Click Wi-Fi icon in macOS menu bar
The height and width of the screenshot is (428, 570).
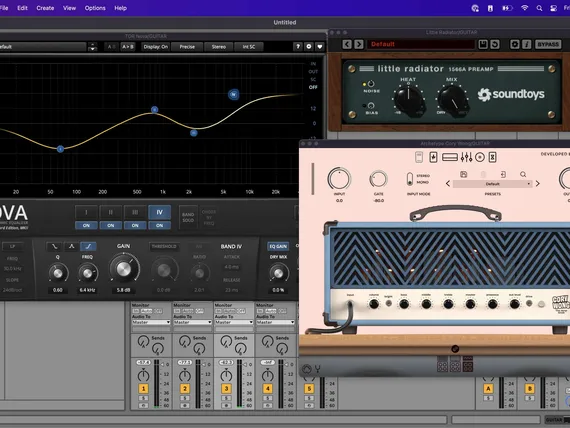pos(524,8)
